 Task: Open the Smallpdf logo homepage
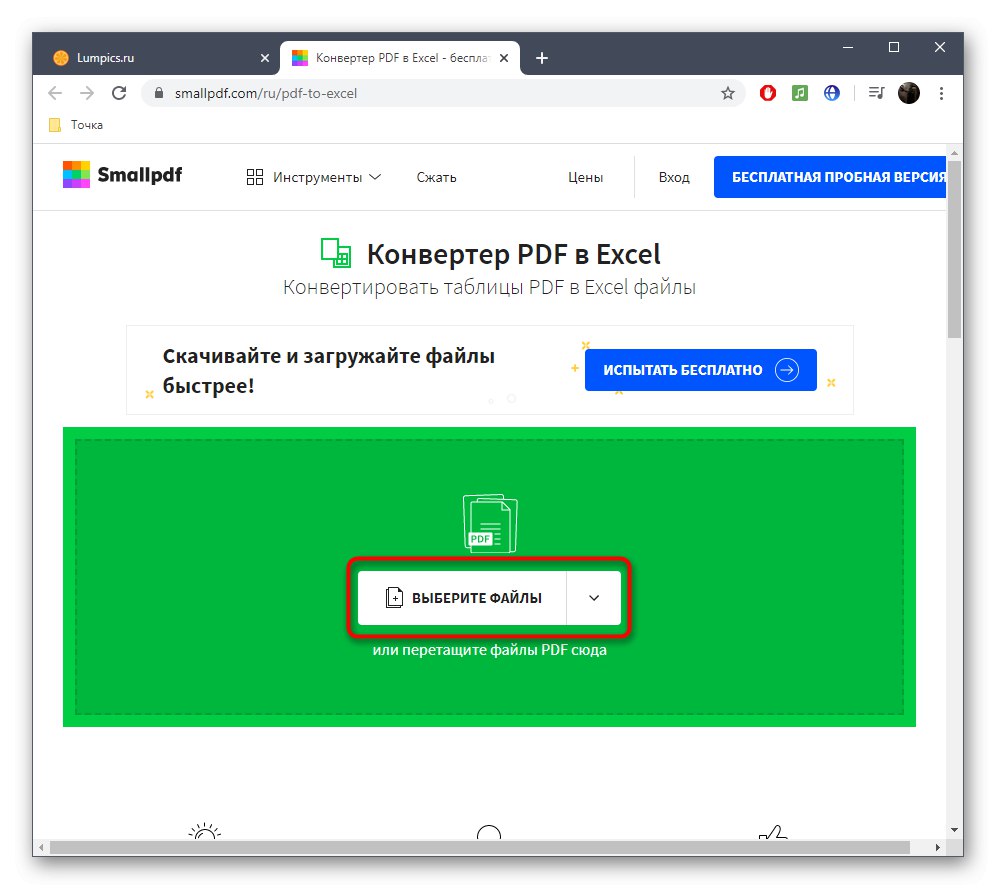(x=121, y=174)
